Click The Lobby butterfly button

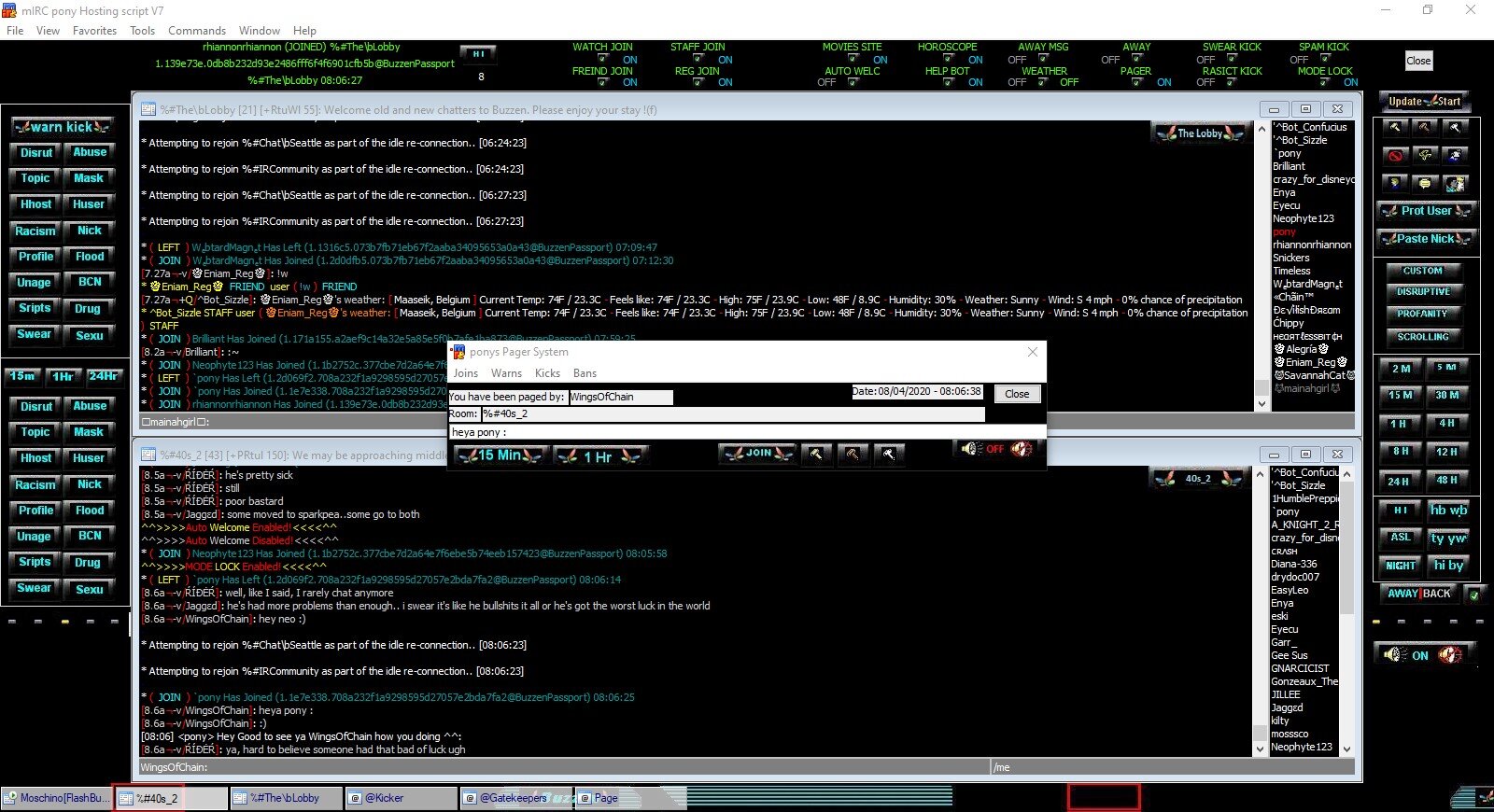(1200, 133)
